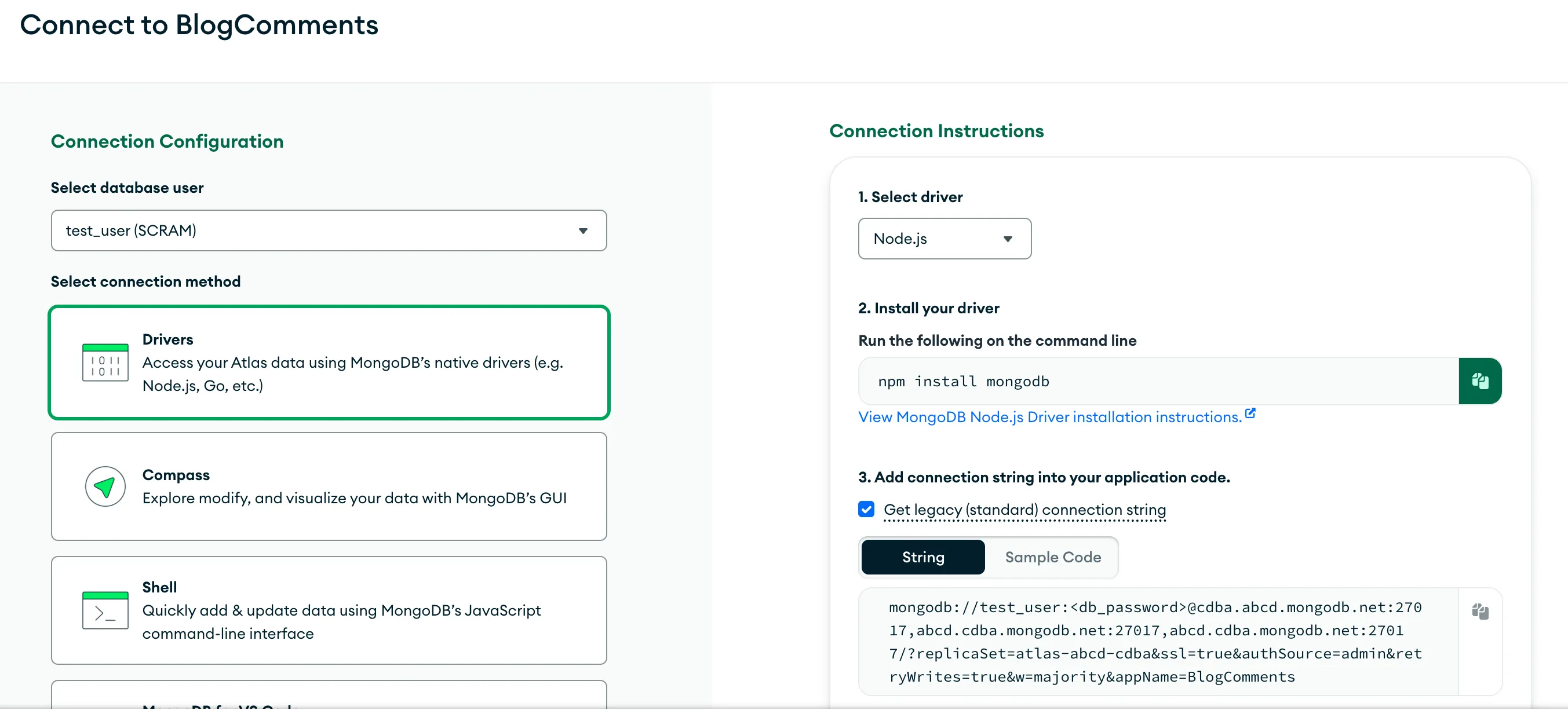Uncheck the legacy connection string checkbox

coord(866,509)
